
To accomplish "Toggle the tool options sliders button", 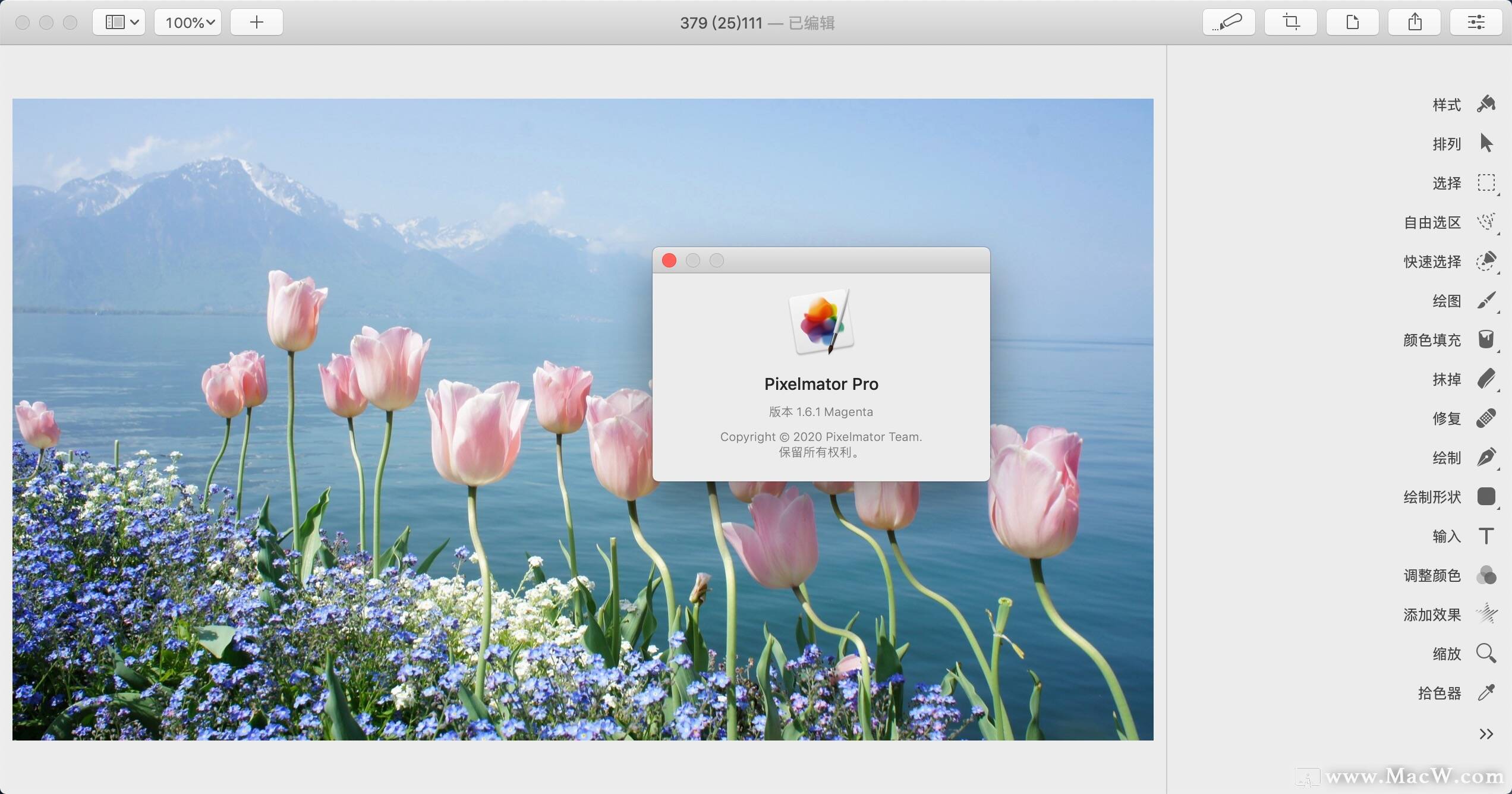I will pos(1476,23).
